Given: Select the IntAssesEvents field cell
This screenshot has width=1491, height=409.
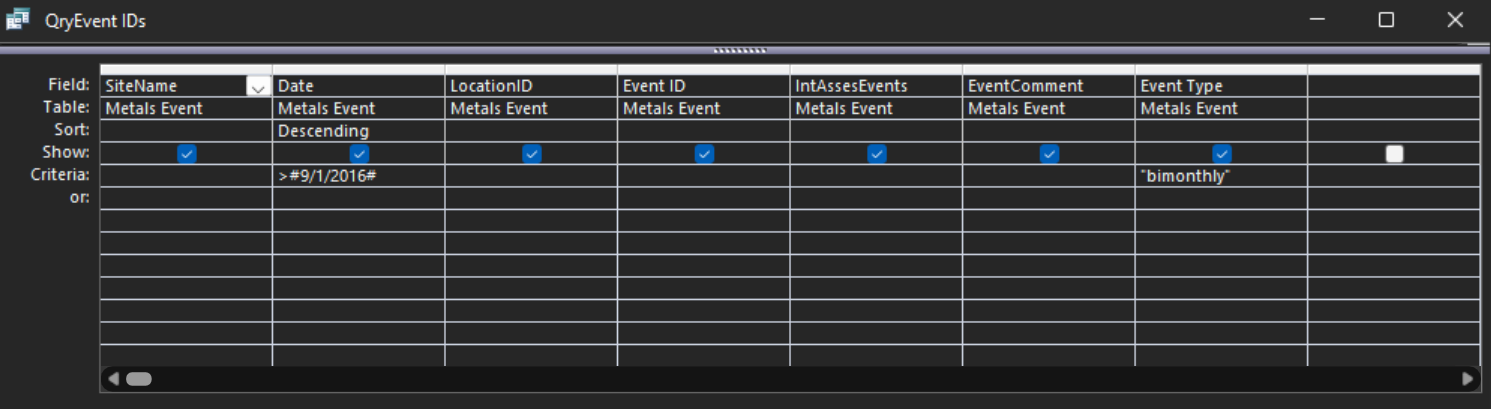Looking at the screenshot, I should tap(876, 86).
